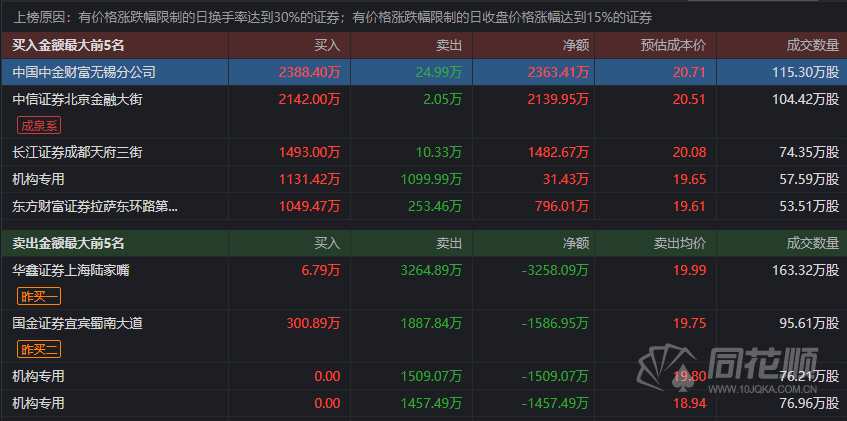Screen dimensions: 847x421
Task: Click the 预估成本价 column header
Action: (x=673, y=45)
